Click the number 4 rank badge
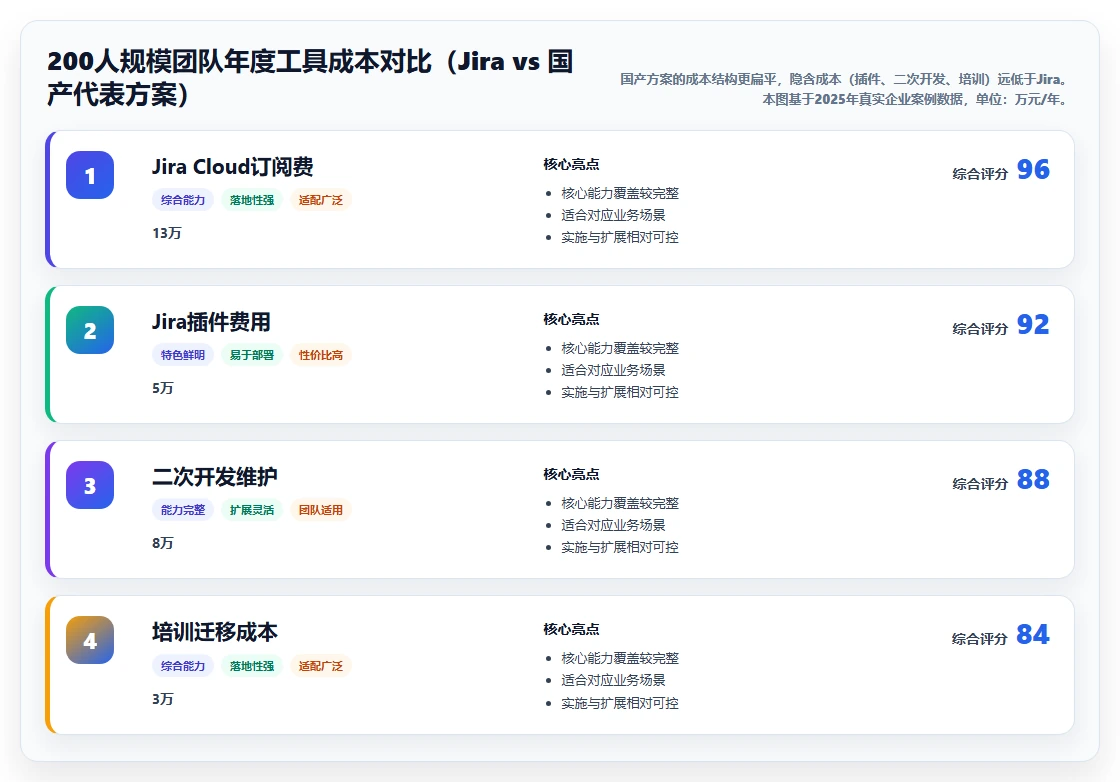The image size is (1120, 782). click(90, 640)
